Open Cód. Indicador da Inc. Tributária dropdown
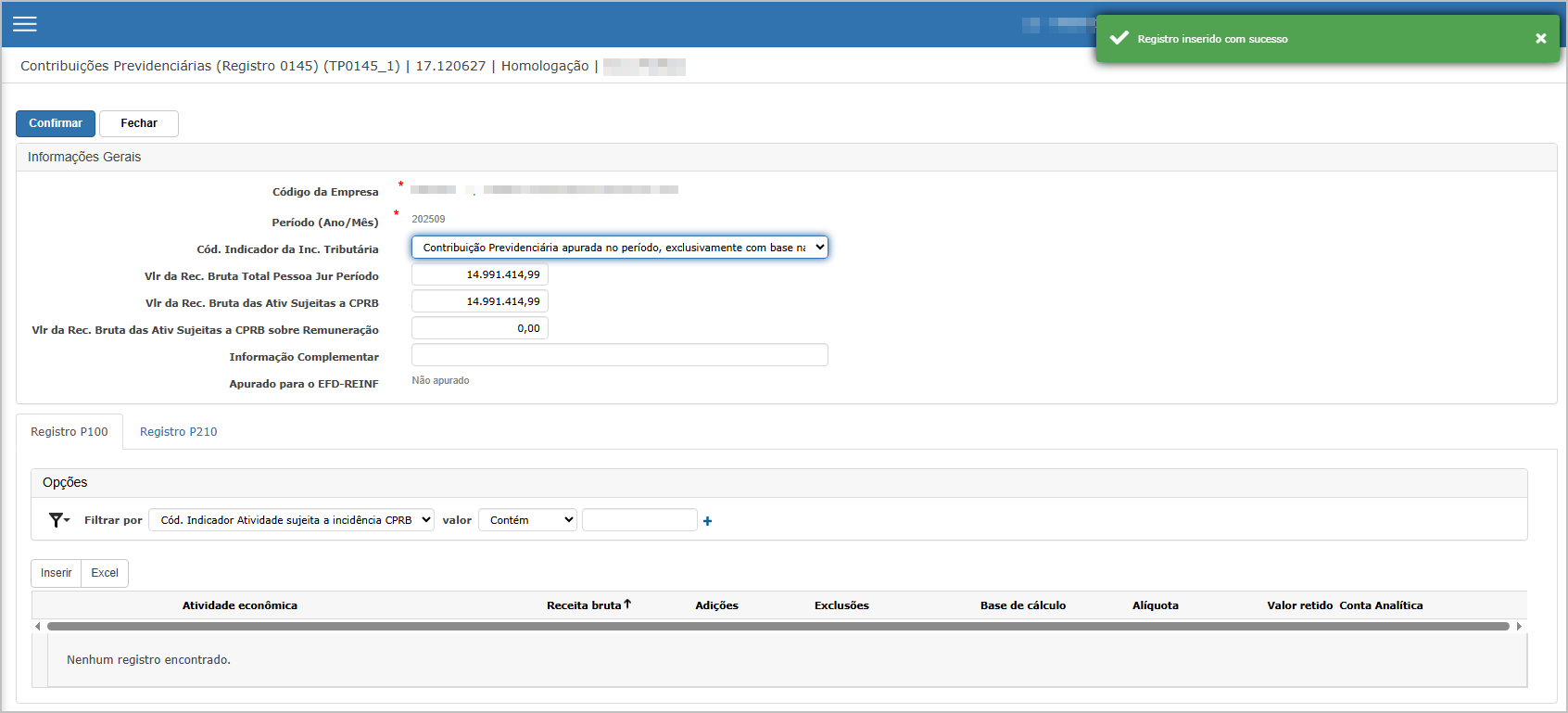The width and height of the screenshot is (1568, 713). point(619,248)
